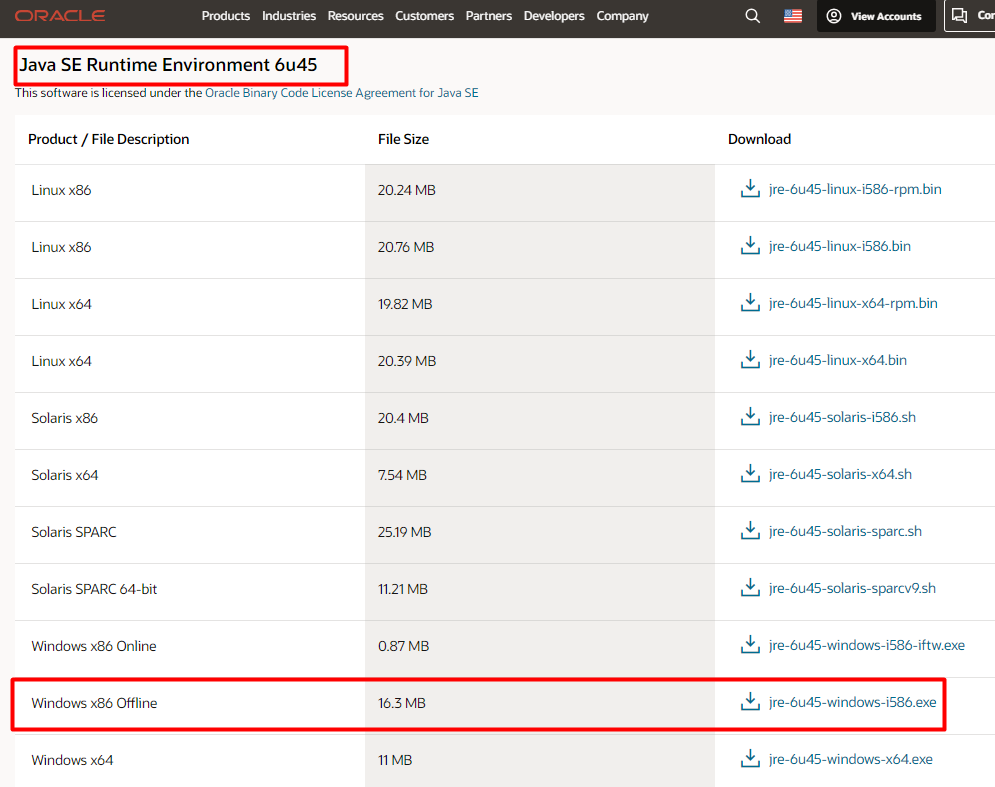Click the View Accounts button
This screenshot has width=995, height=787.
[876, 16]
